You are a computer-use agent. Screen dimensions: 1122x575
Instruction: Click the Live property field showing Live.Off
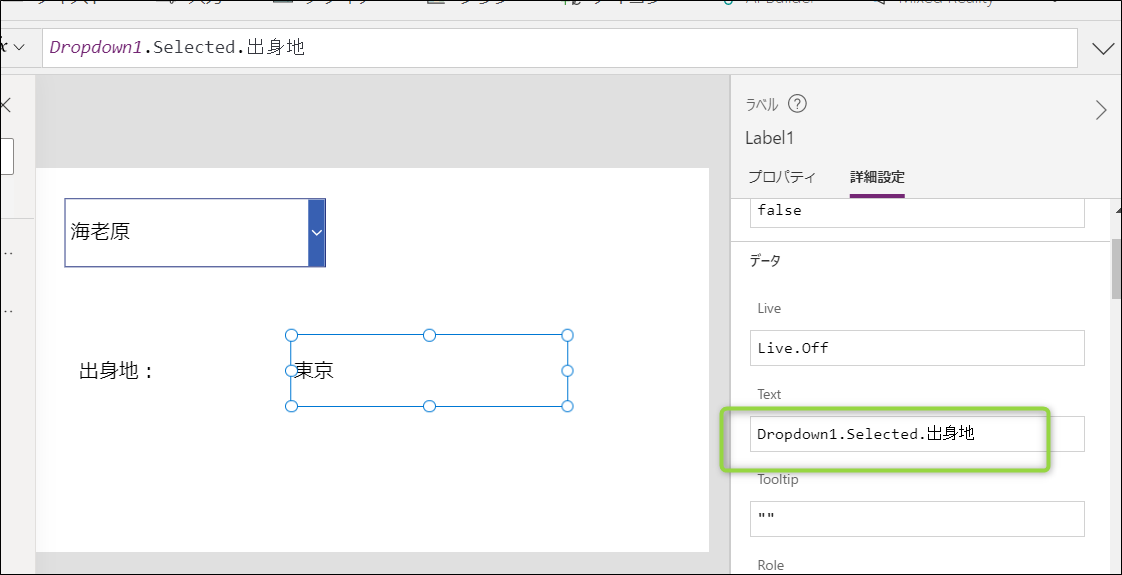click(917, 348)
